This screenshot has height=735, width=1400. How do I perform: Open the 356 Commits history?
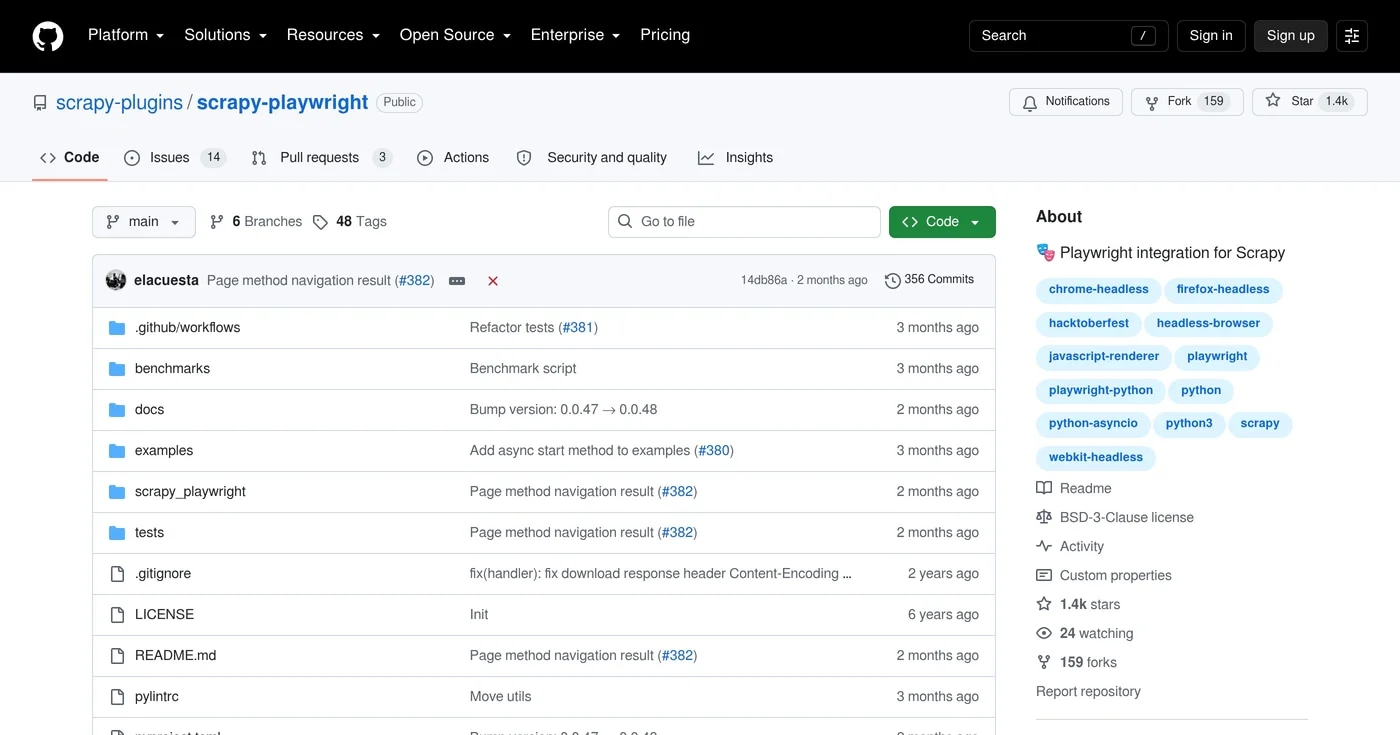930,280
